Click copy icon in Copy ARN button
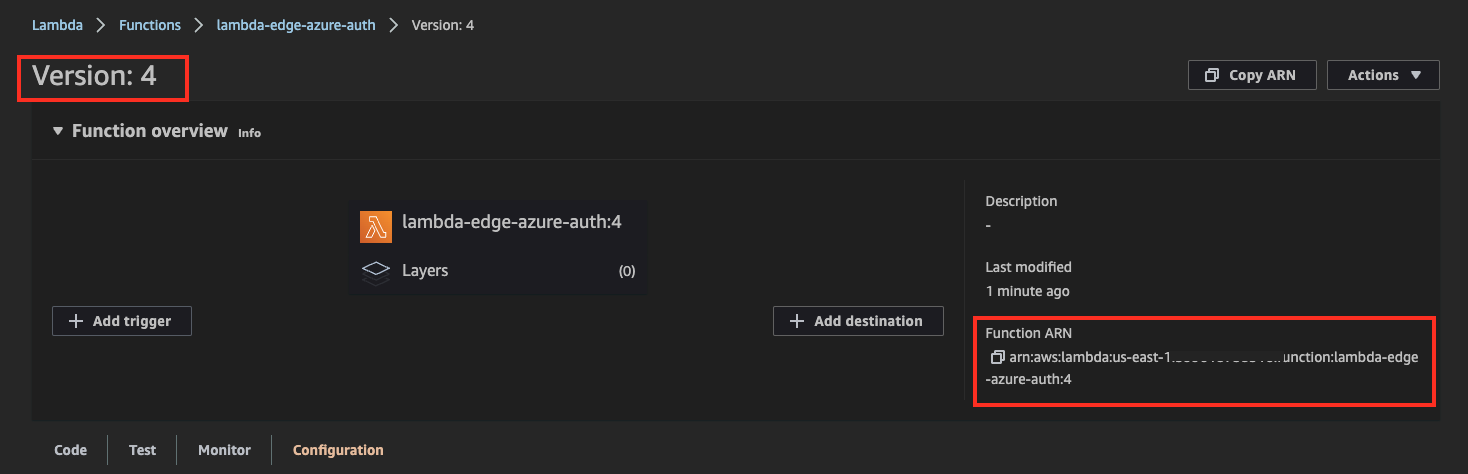The height and width of the screenshot is (474, 1468). pos(1212,75)
